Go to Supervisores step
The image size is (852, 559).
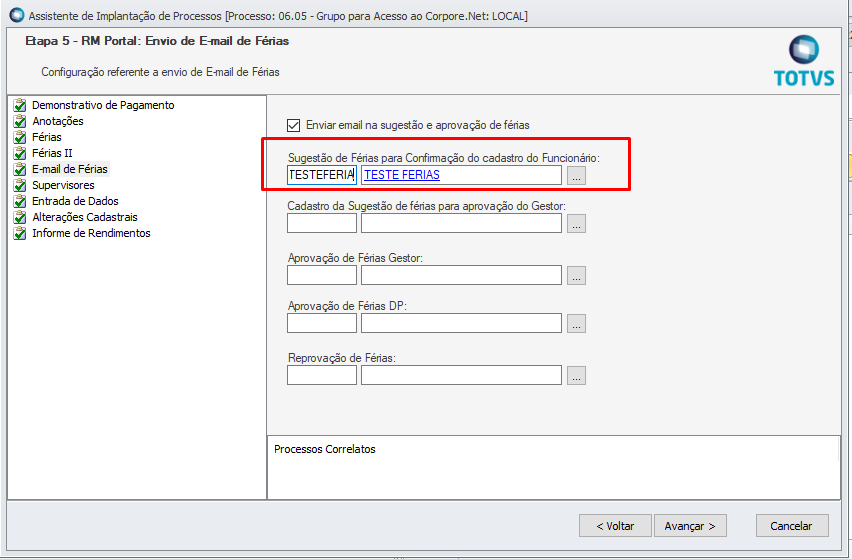pyautogui.click(x=63, y=185)
